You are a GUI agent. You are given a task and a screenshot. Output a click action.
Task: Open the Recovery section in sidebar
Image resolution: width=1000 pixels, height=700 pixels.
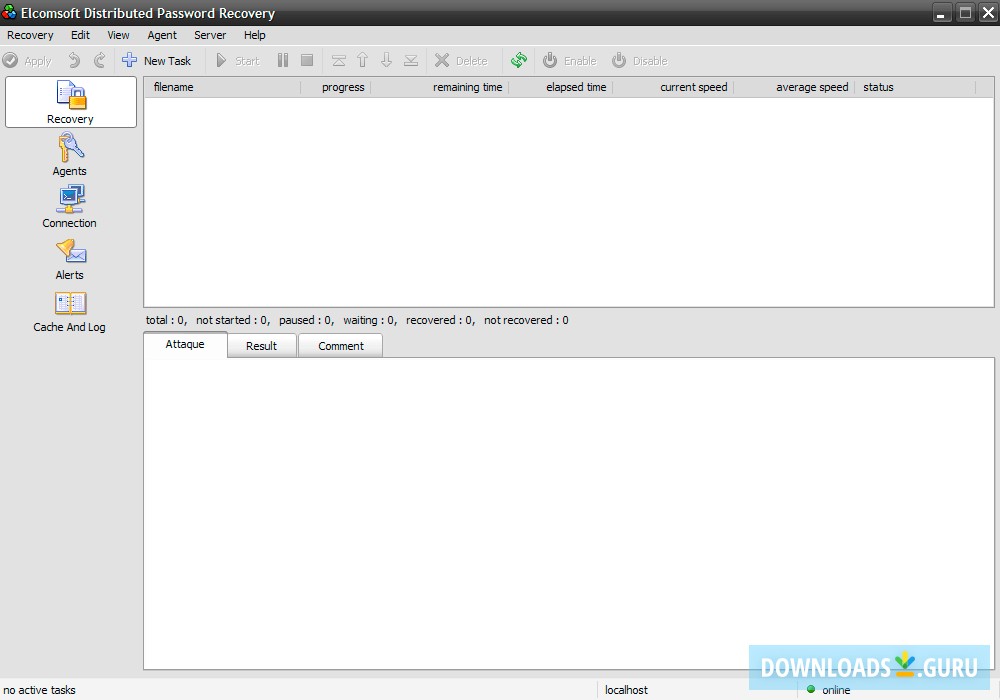[x=71, y=102]
